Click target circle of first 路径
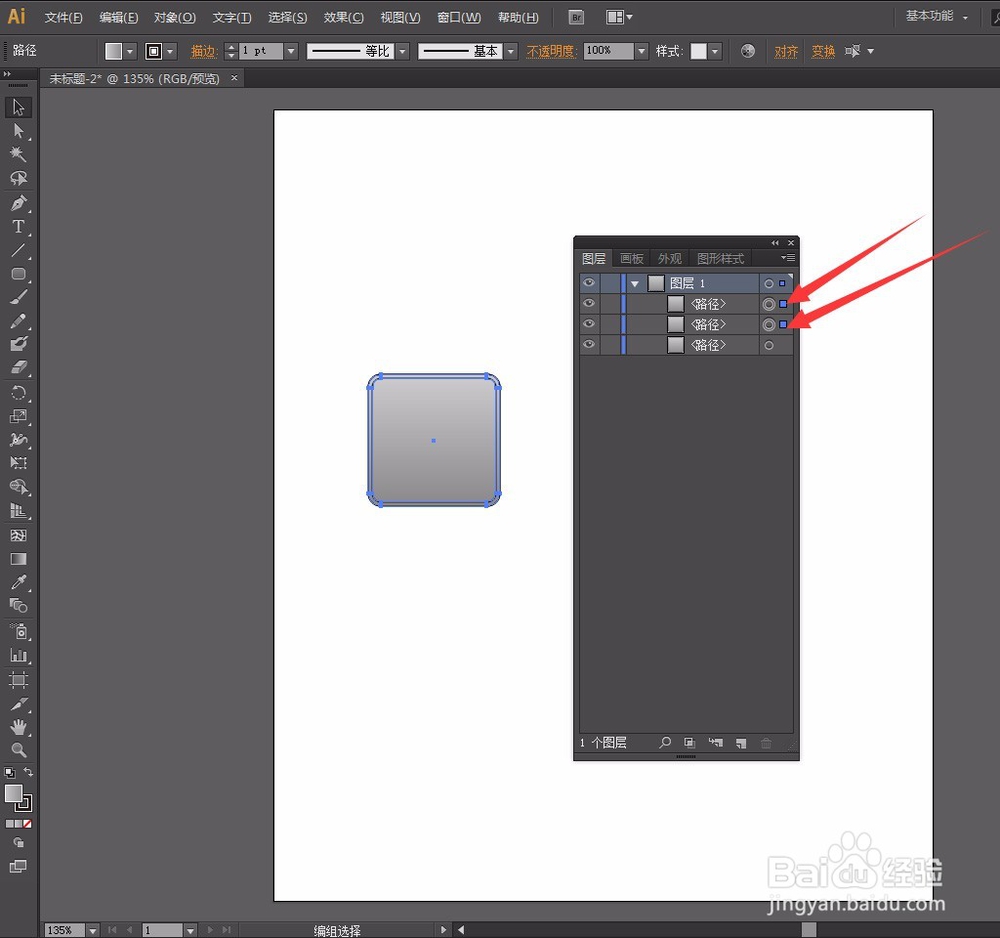This screenshot has width=1000, height=938. (768, 304)
